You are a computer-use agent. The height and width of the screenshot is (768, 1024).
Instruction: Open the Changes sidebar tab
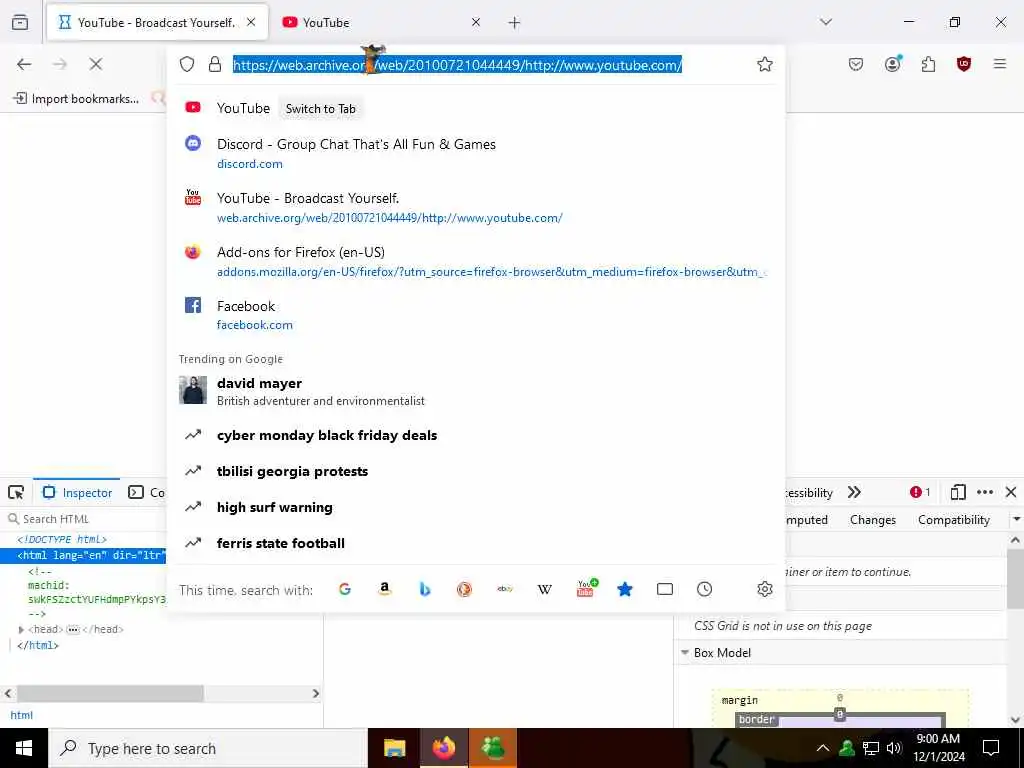click(872, 520)
